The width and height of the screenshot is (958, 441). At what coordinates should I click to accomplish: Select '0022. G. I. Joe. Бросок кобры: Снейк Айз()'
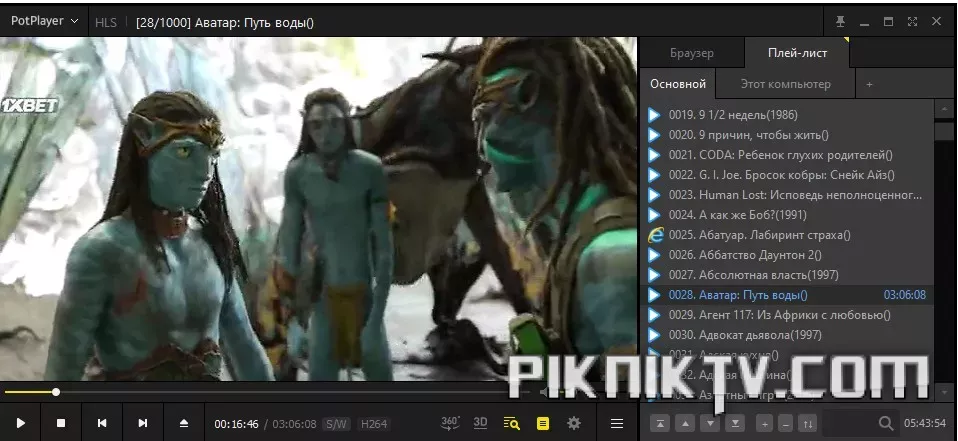tap(787, 175)
